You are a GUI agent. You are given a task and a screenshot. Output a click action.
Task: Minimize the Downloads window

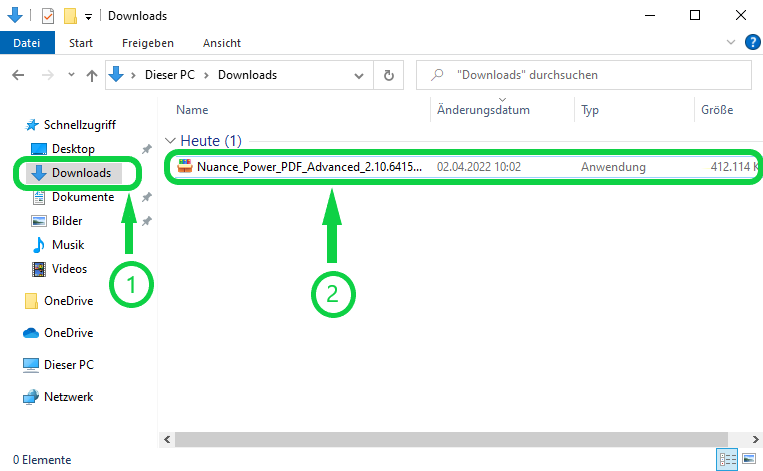tap(650, 16)
